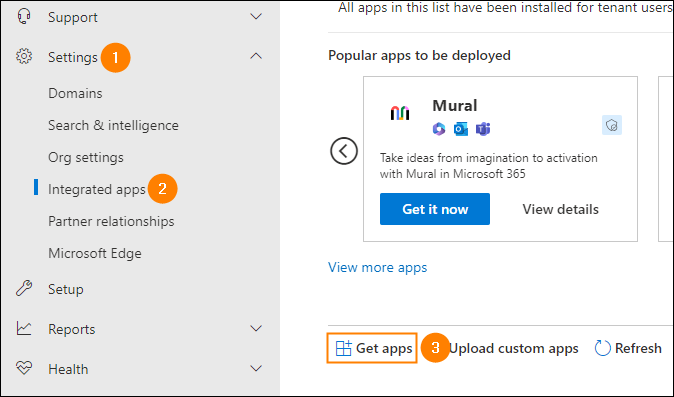Click the certification shield badge on Mural card
Screen dimensions: 674x397
click(612, 125)
